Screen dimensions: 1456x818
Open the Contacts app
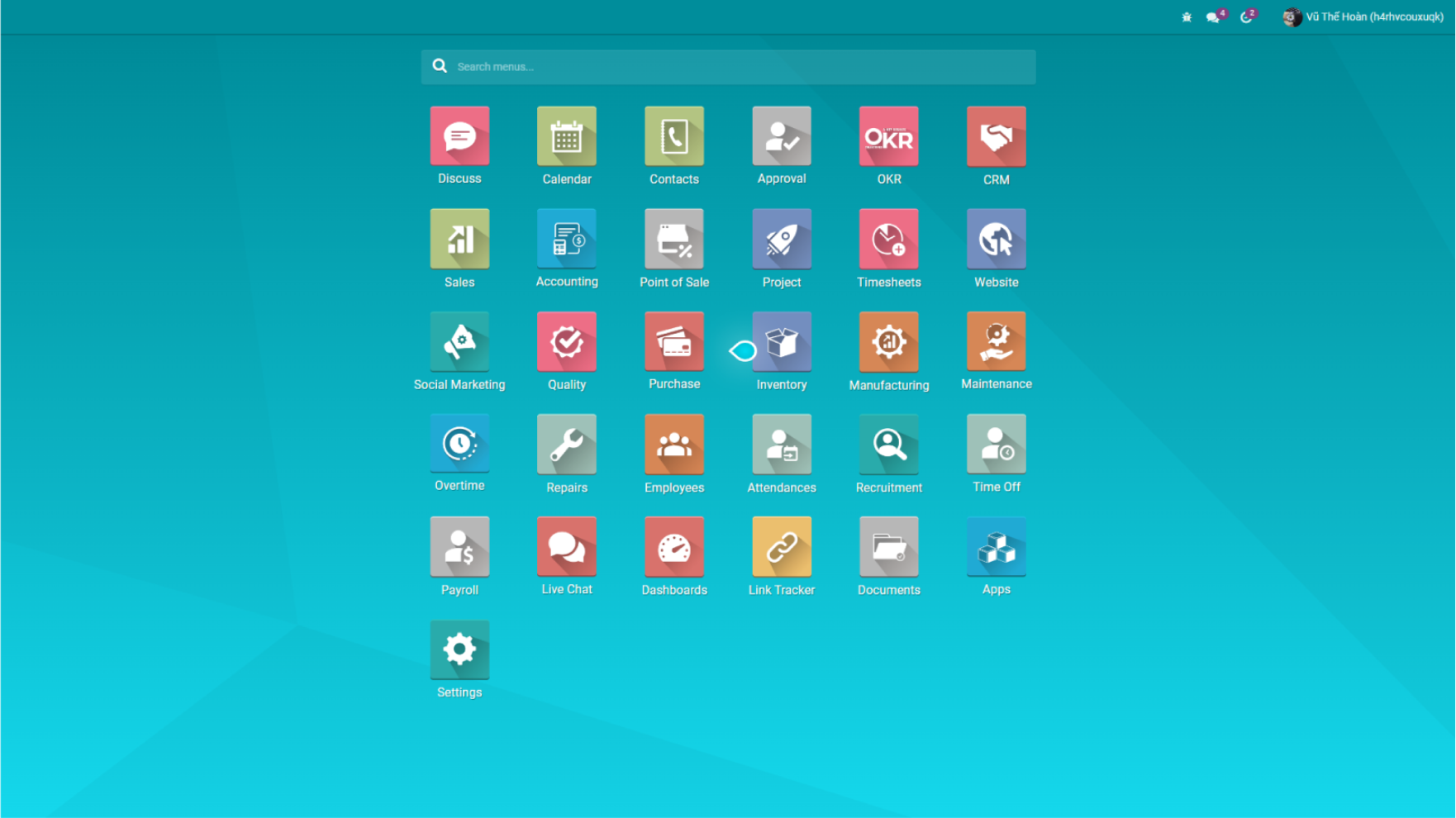674,136
